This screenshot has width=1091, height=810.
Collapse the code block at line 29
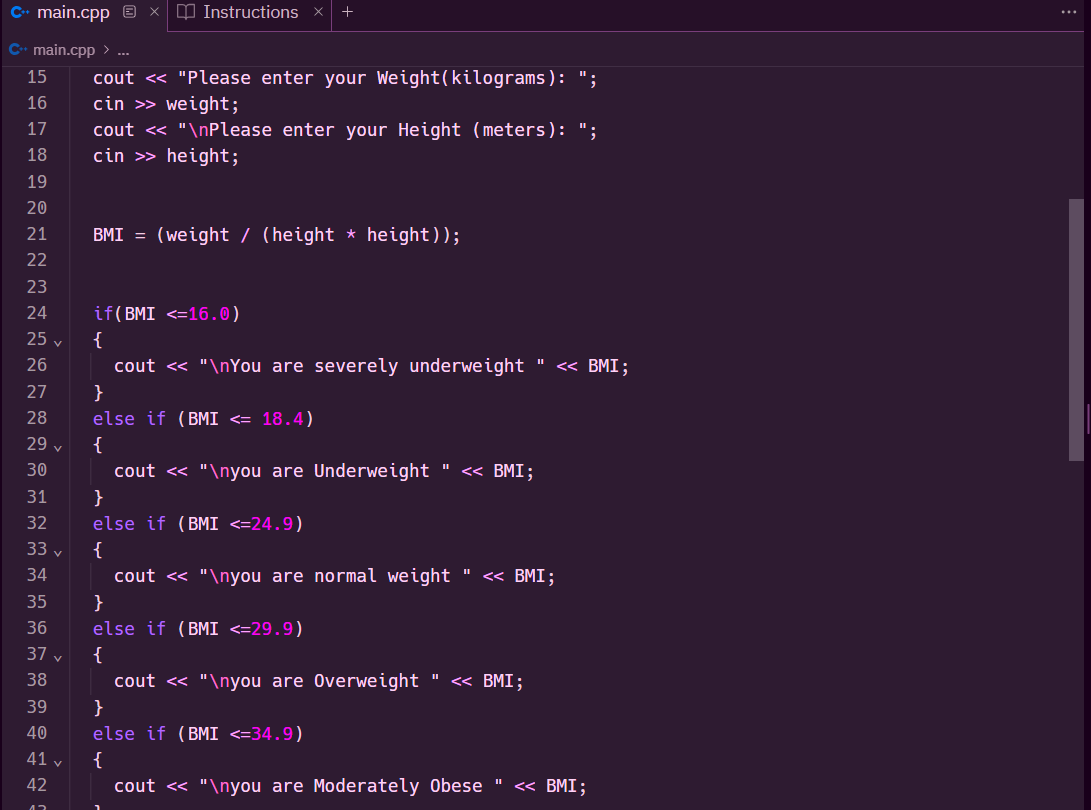pos(58,447)
